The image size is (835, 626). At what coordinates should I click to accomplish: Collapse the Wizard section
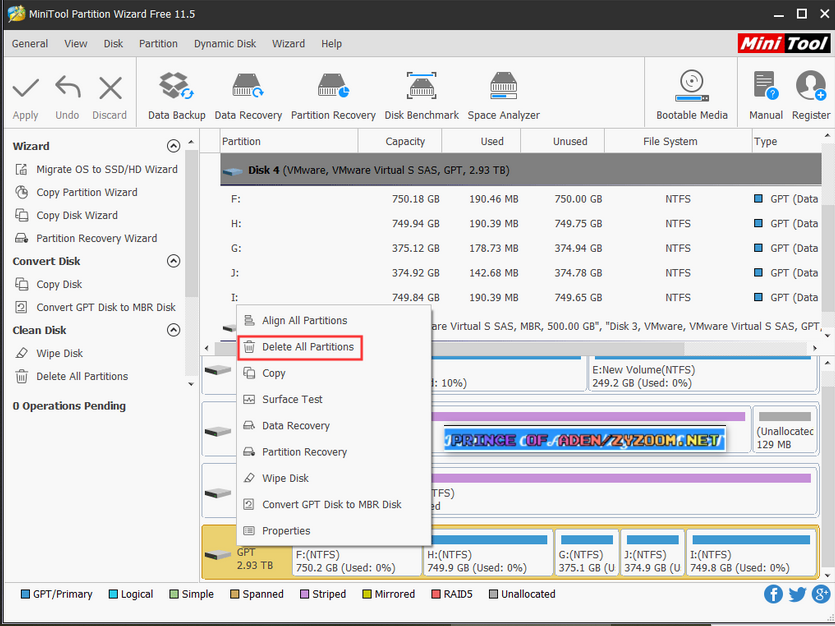pos(173,146)
